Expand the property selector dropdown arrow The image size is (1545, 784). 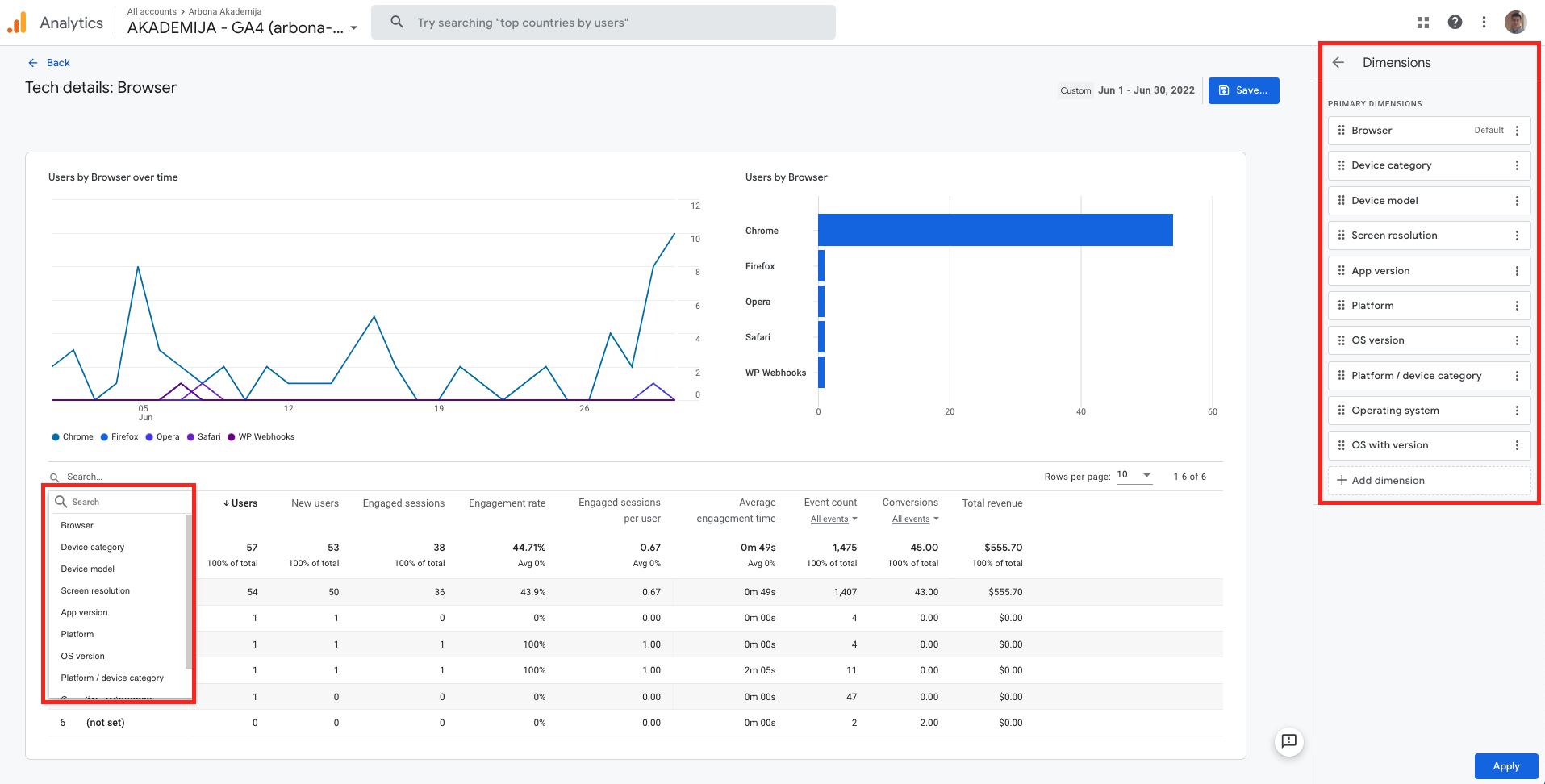click(x=353, y=28)
